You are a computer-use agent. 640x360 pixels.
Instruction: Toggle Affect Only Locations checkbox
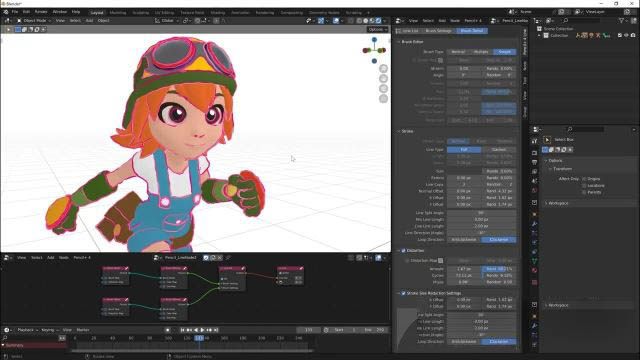[x=584, y=185]
